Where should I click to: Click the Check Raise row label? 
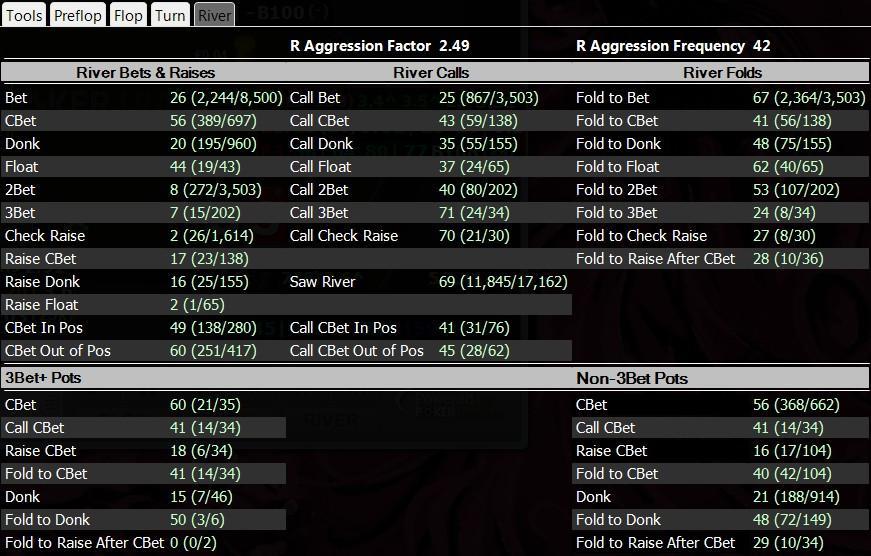point(45,236)
